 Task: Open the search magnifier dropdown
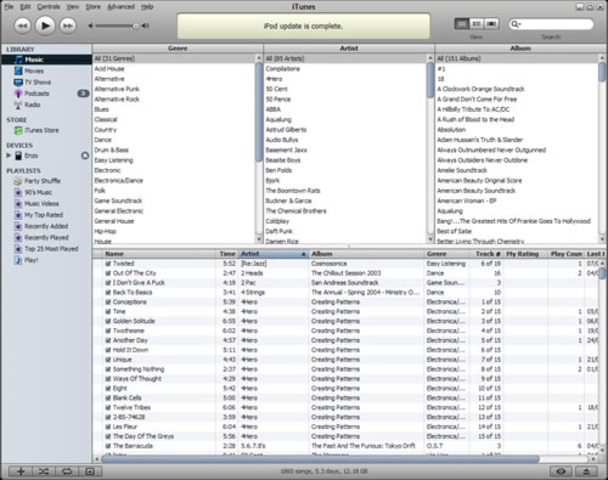click(516, 24)
